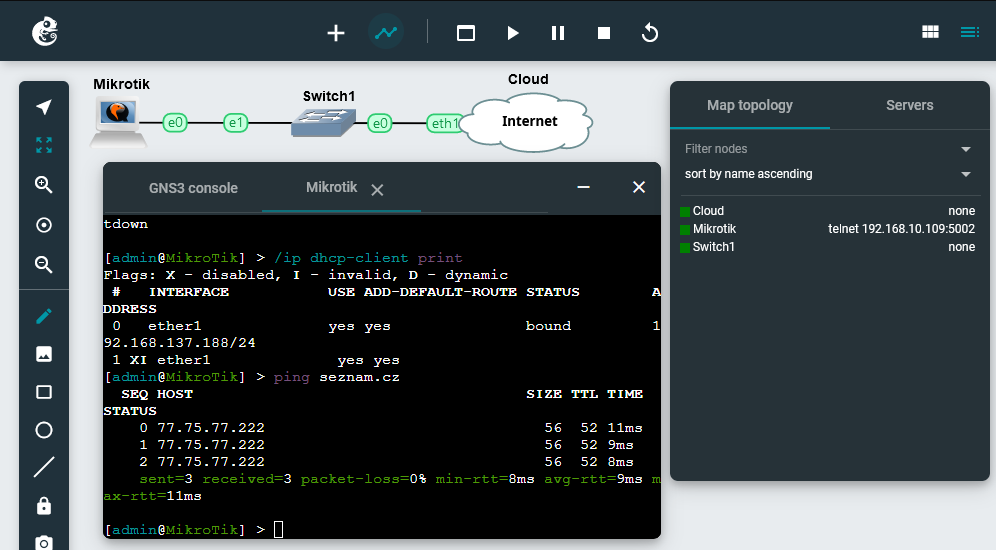The image size is (996, 550).
Task: Toggle the side panel list icon
Action: click(969, 32)
